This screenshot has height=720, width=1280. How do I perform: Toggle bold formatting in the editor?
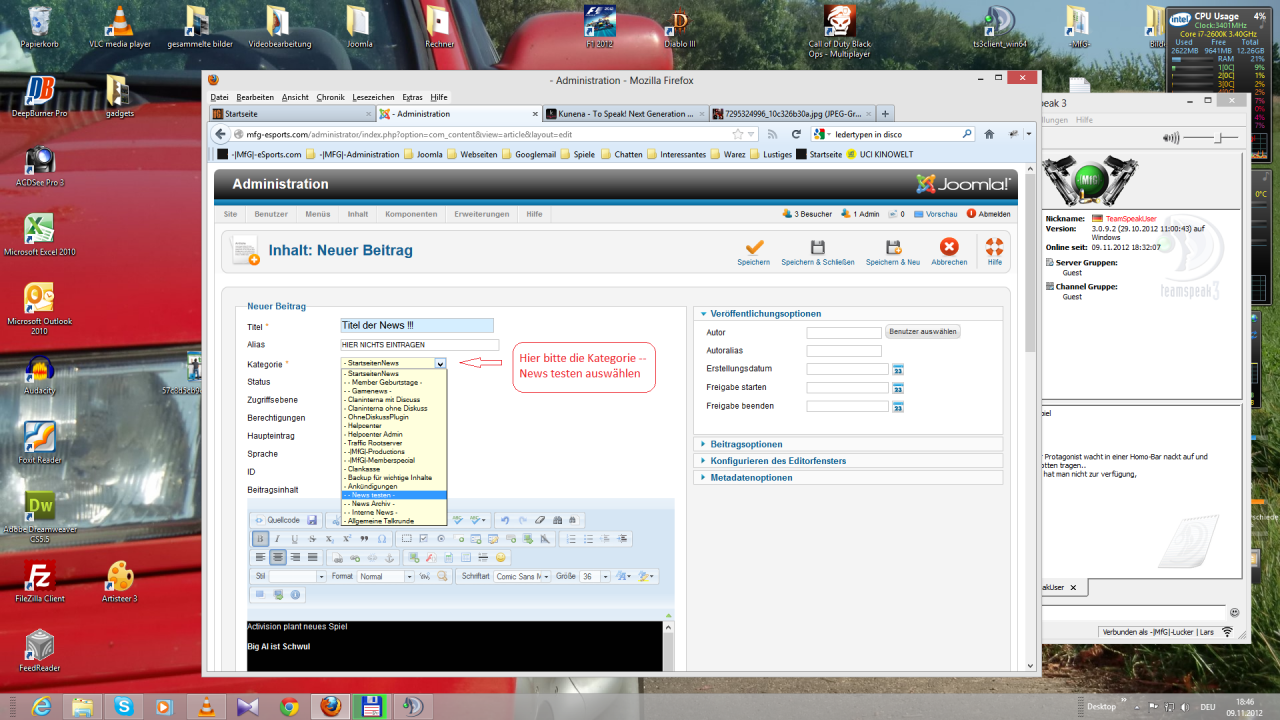[x=260, y=539]
